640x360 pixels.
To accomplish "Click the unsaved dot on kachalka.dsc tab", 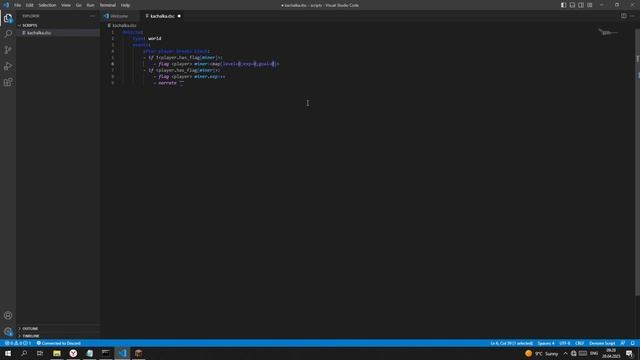I will tap(179, 16).
